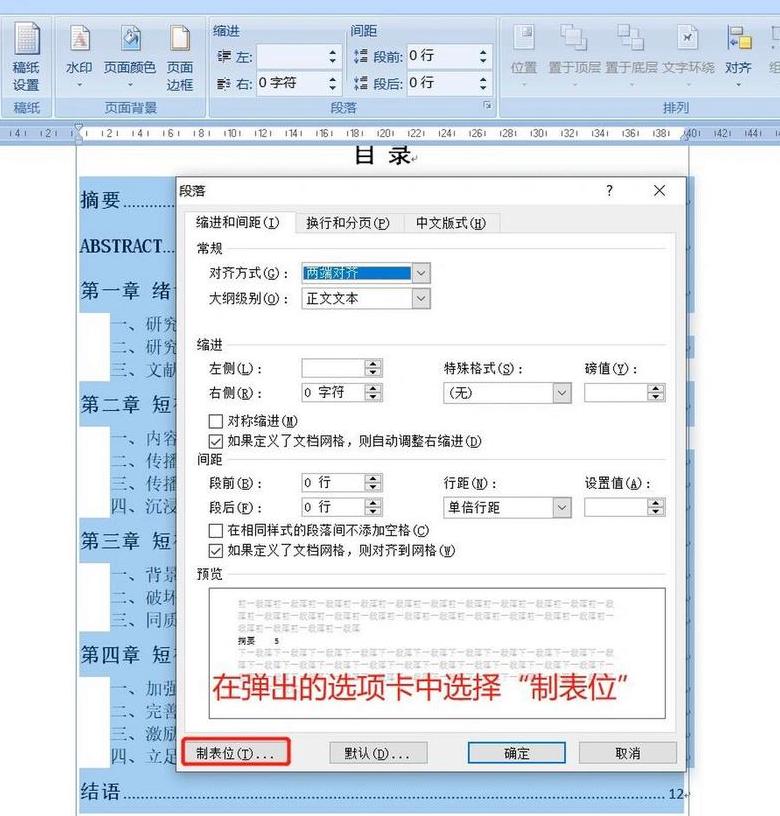780x816 pixels.
Task: Click ribbon 段后 spacing spinner arrows
Action: click(483, 83)
